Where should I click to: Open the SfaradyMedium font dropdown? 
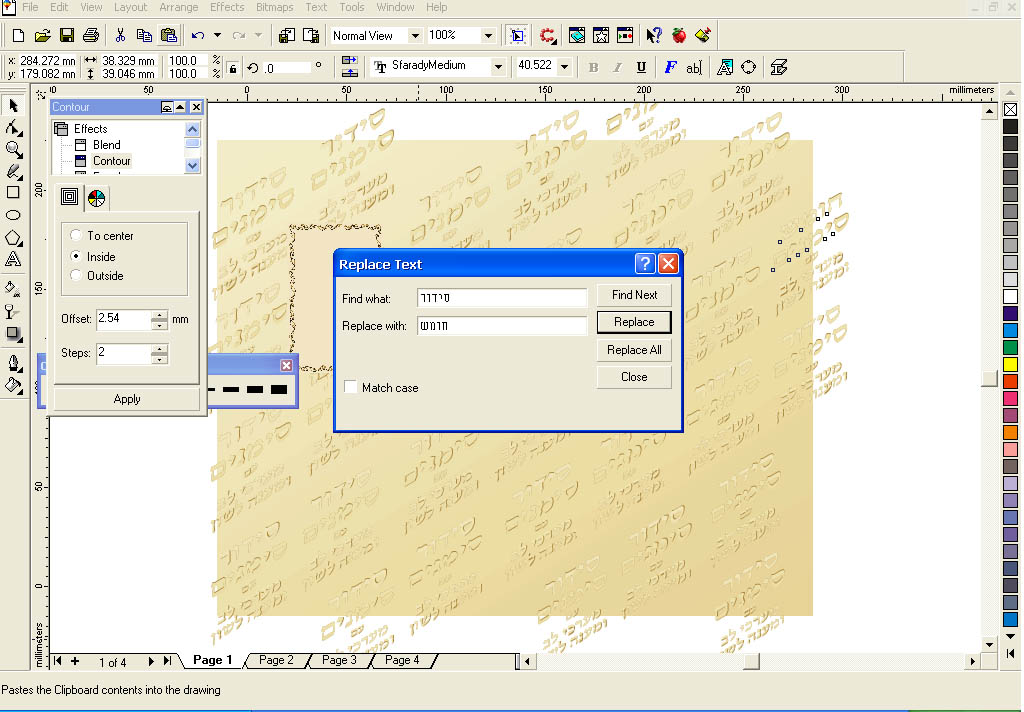[x=498, y=67]
